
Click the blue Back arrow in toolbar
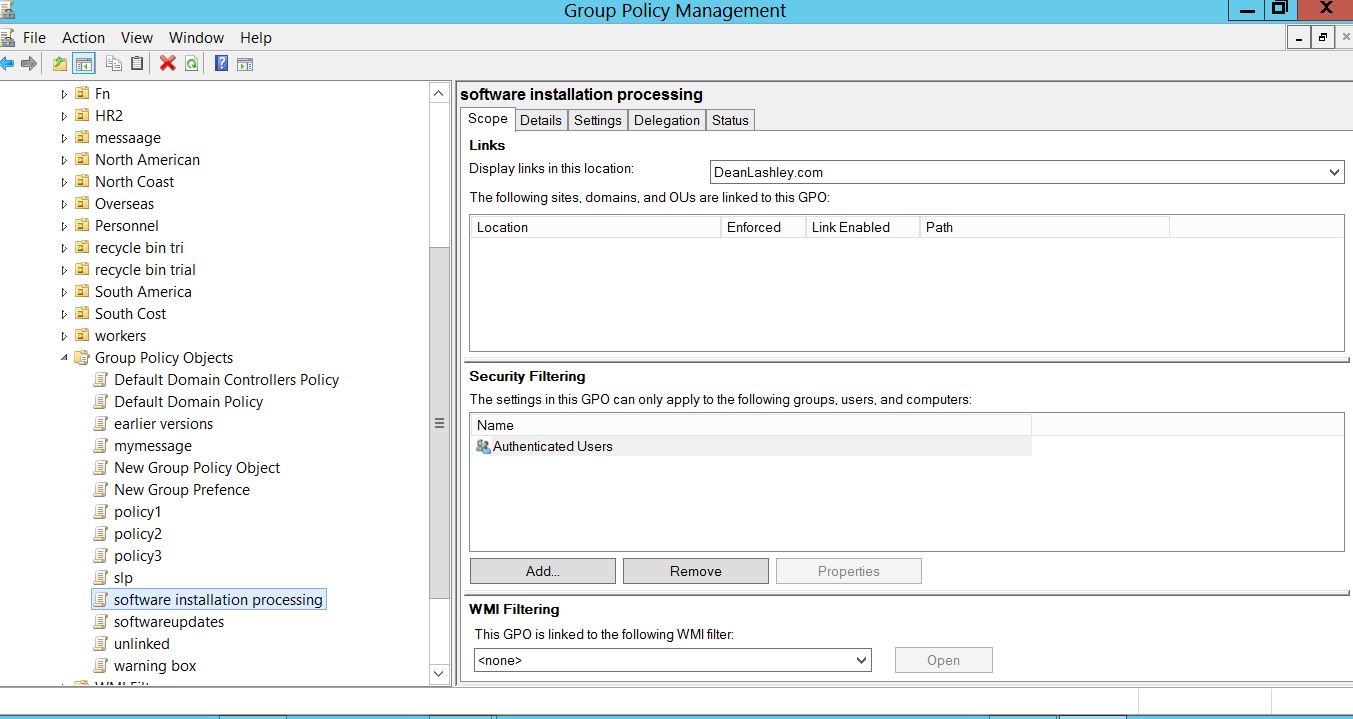[7, 64]
